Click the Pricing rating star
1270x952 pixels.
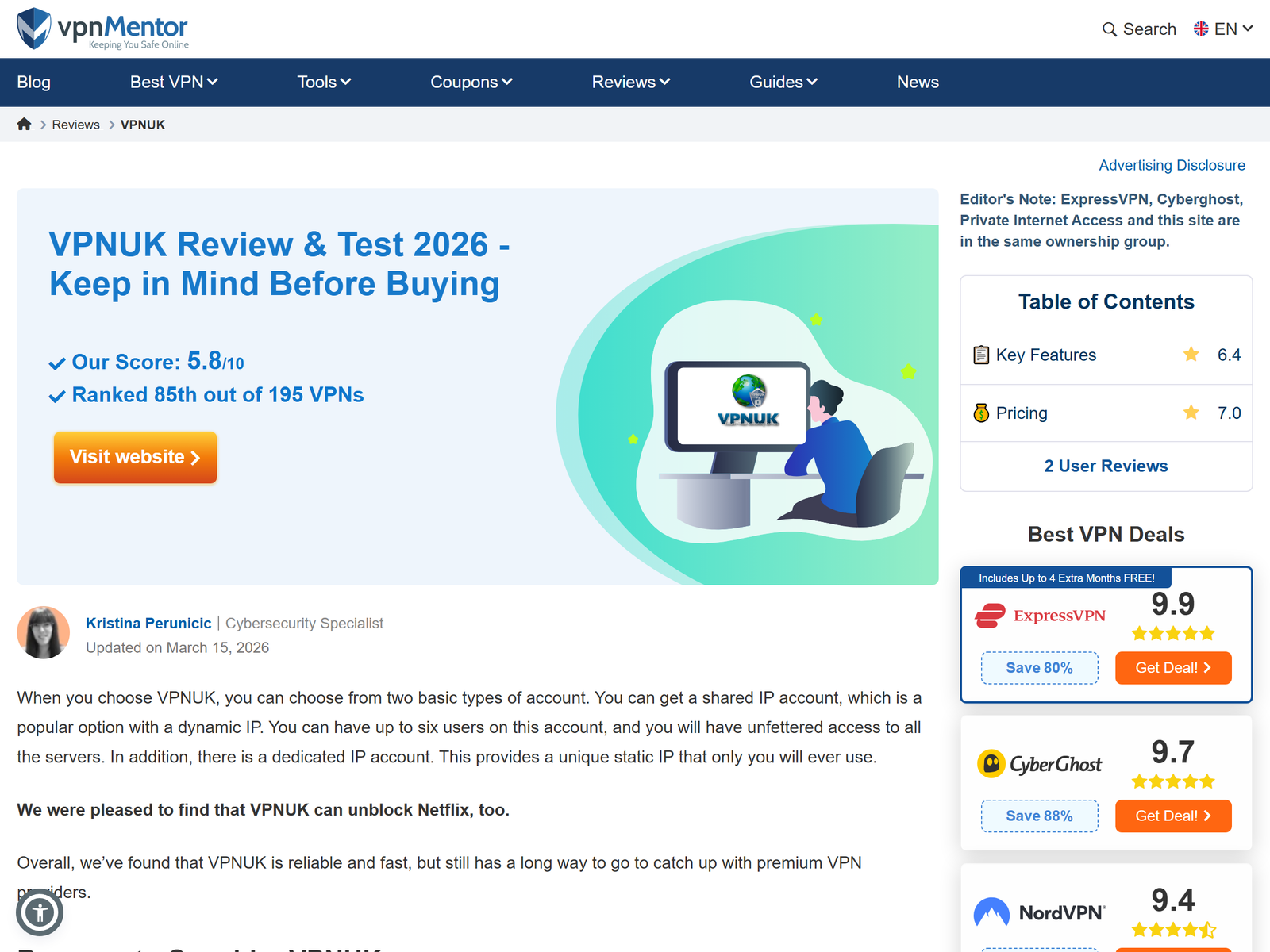[x=1191, y=413]
